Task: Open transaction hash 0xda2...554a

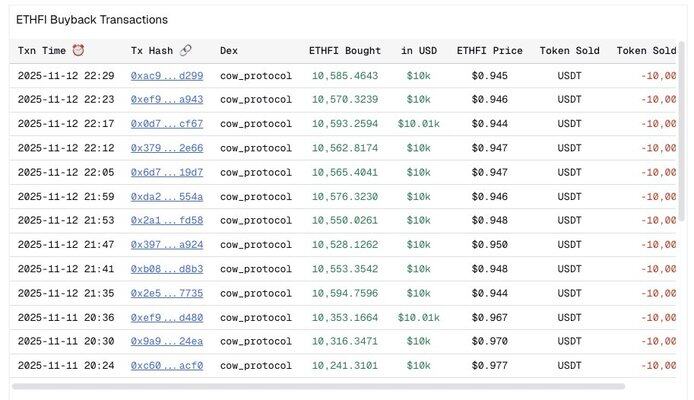Action: coord(166,197)
